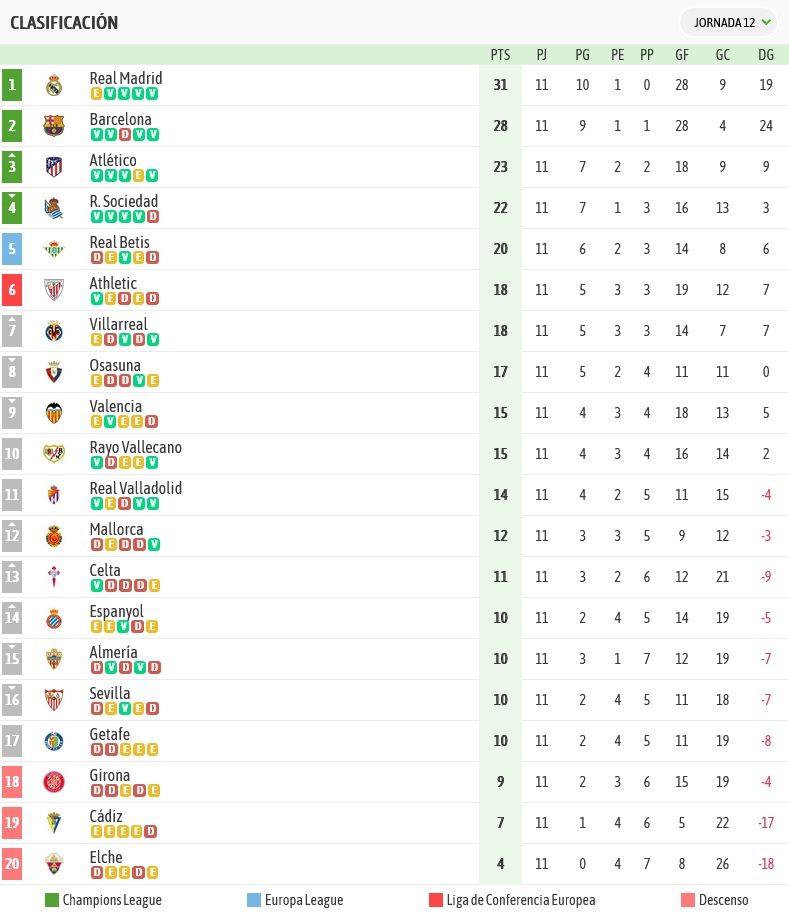The image size is (789, 915).
Task: Click the Descenso legend color square
Action: click(x=688, y=900)
